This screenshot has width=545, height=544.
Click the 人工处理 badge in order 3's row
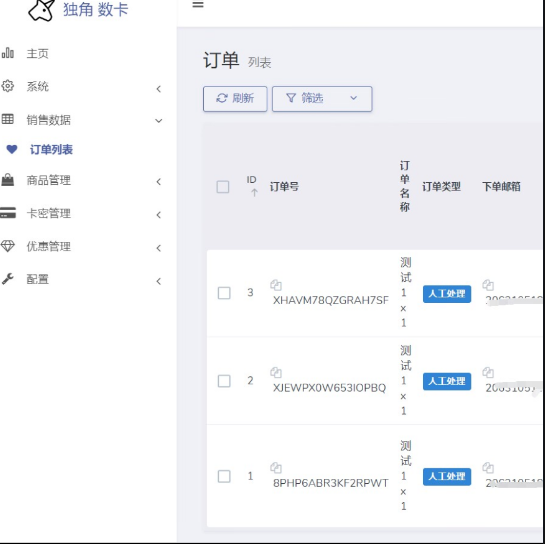pyautogui.click(x=447, y=294)
